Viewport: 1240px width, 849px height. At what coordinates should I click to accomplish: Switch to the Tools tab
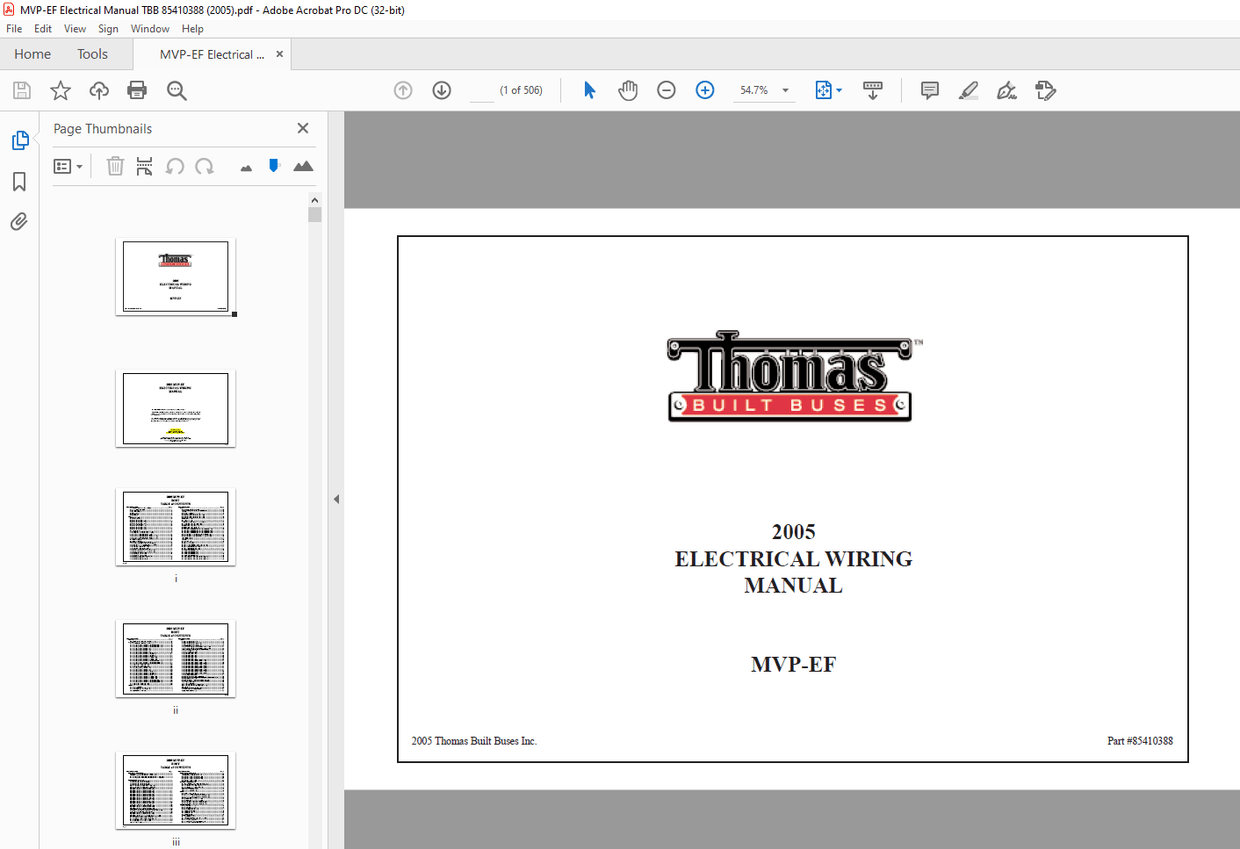coord(92,53)
